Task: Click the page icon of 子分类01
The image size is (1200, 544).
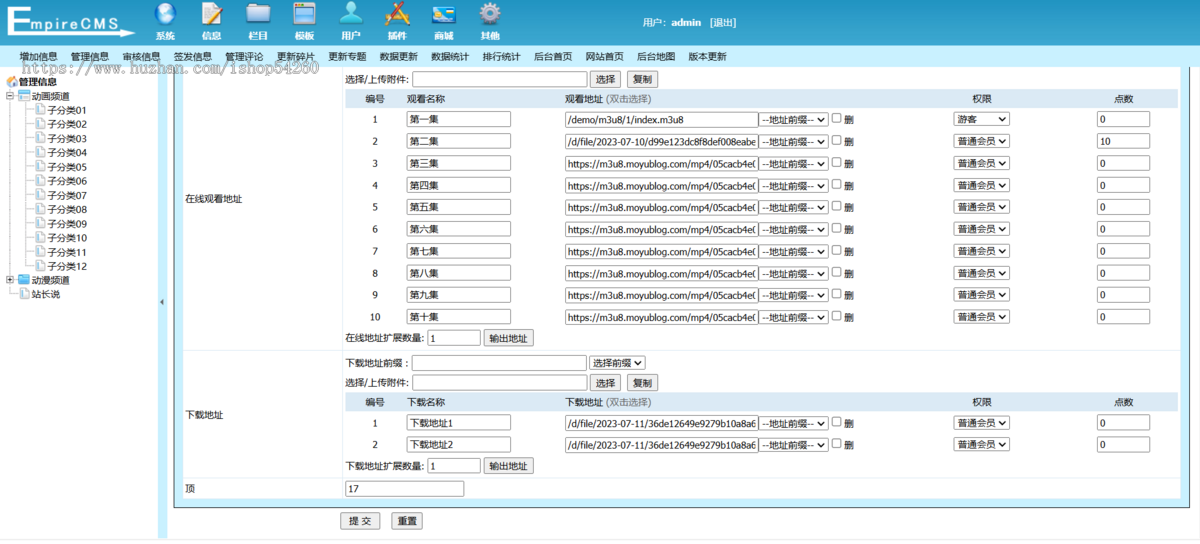Action: (x=40, y=110)
